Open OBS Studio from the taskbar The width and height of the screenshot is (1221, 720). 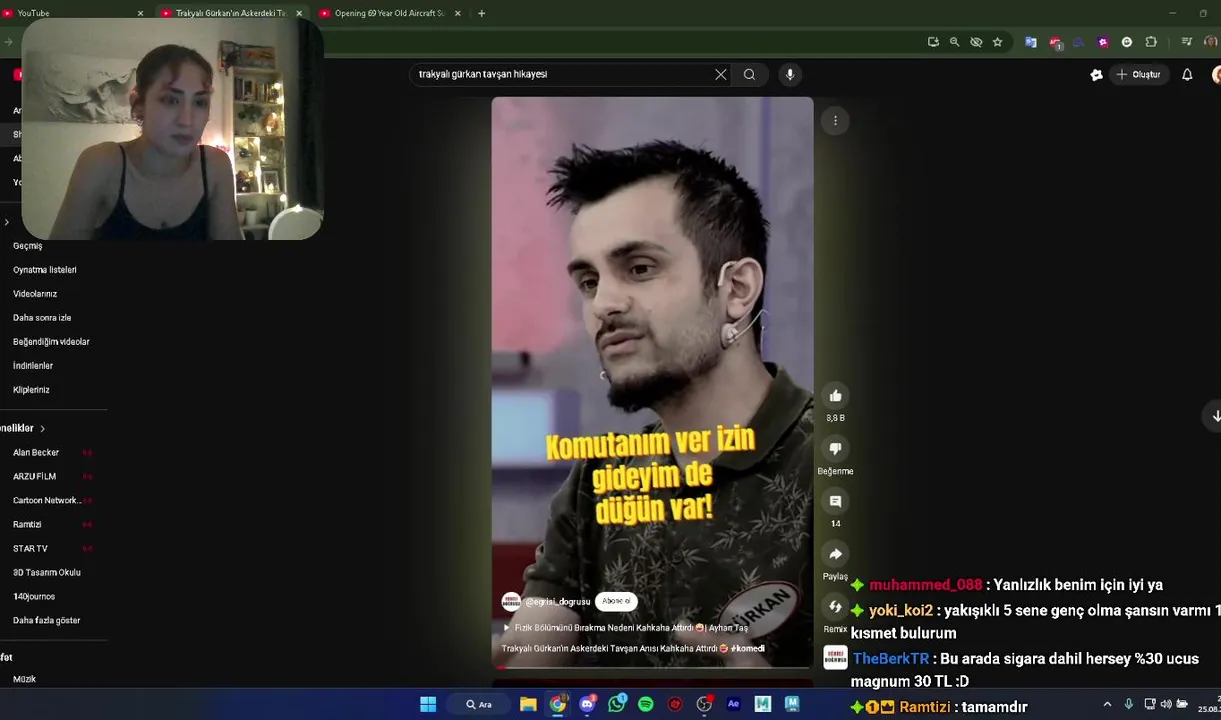tap(704, 704)
